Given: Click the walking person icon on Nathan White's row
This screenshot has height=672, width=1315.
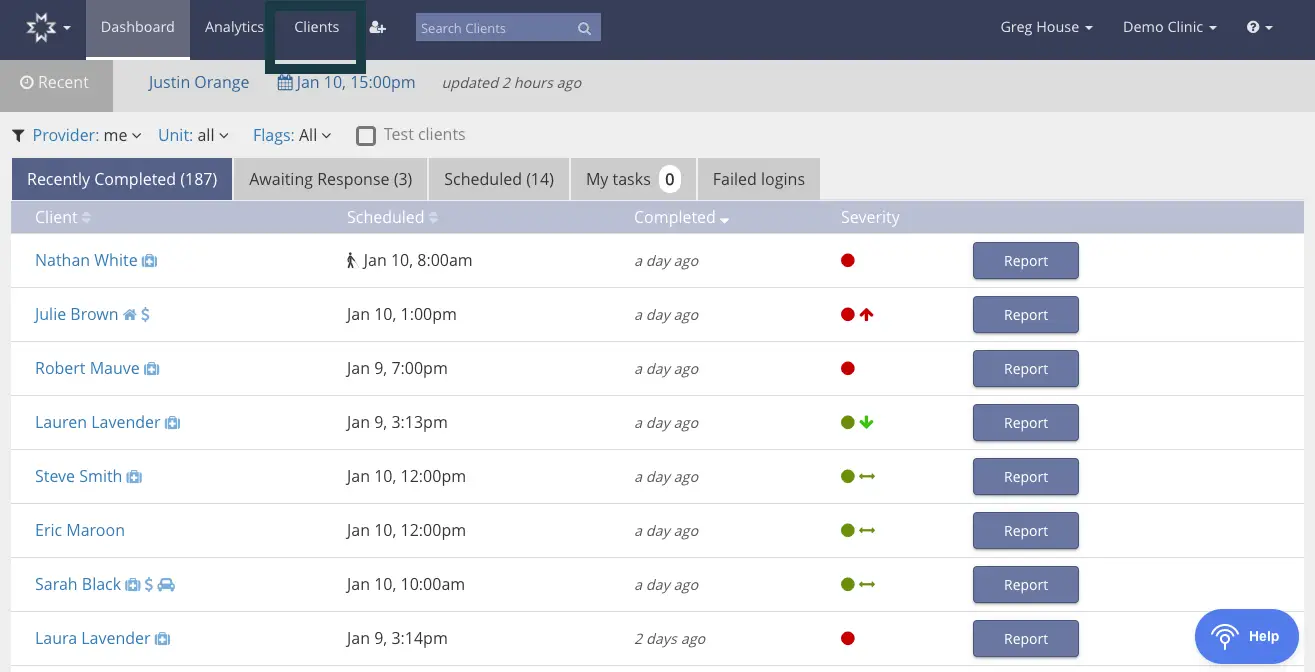Looking at the screenshot, I should pos(351,260).
